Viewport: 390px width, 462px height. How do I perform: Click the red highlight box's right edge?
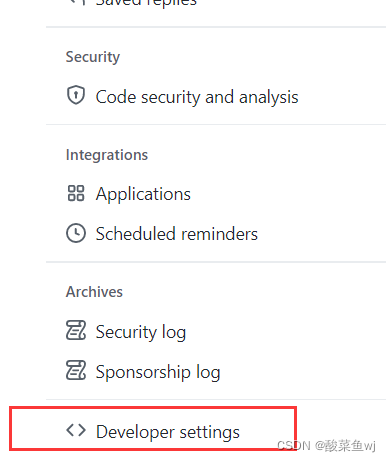[x=295, y=428]
